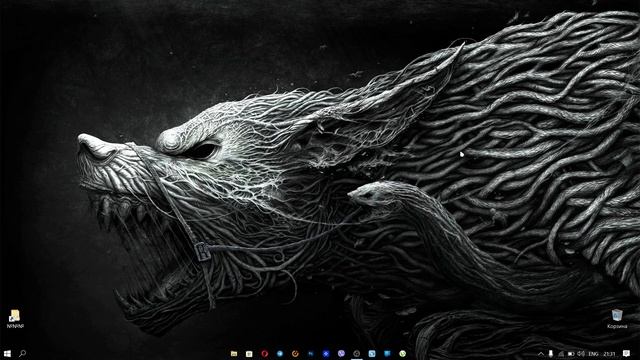Open the green phone icon on taskbar

402,353
